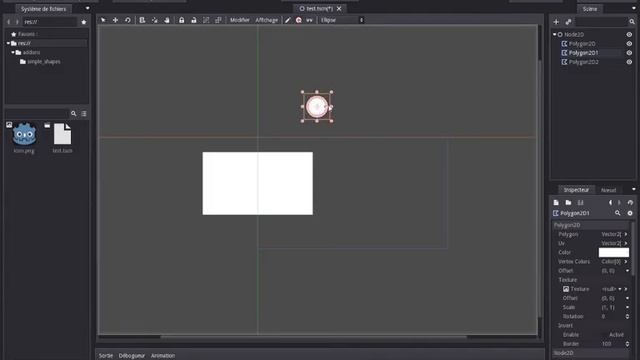The height and width of the screenshot is (360, 640).
Task: Select the Pan hand tool
Action: pyautogui.click(x=167, y=20)
